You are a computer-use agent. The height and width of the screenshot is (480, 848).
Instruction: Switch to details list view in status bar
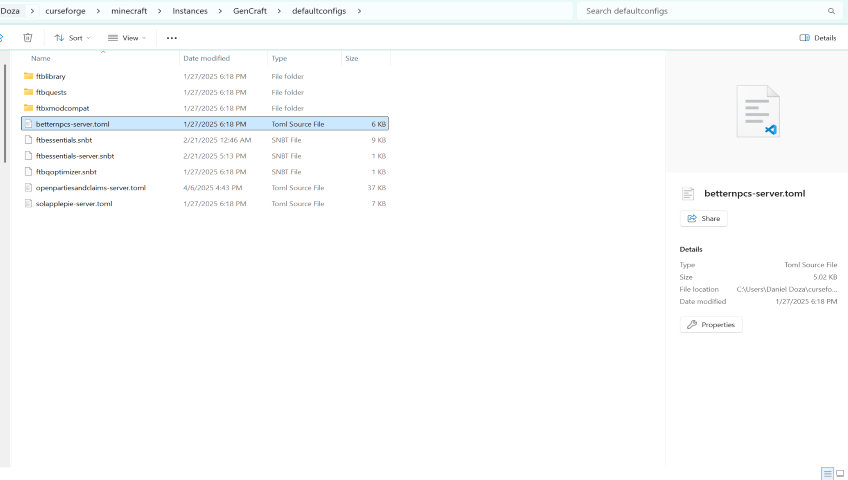[x=827, y=473]
